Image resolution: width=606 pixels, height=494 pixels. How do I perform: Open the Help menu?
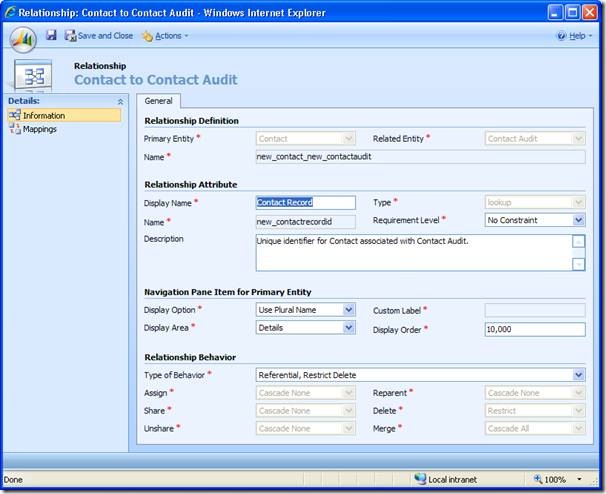(574, 36)
